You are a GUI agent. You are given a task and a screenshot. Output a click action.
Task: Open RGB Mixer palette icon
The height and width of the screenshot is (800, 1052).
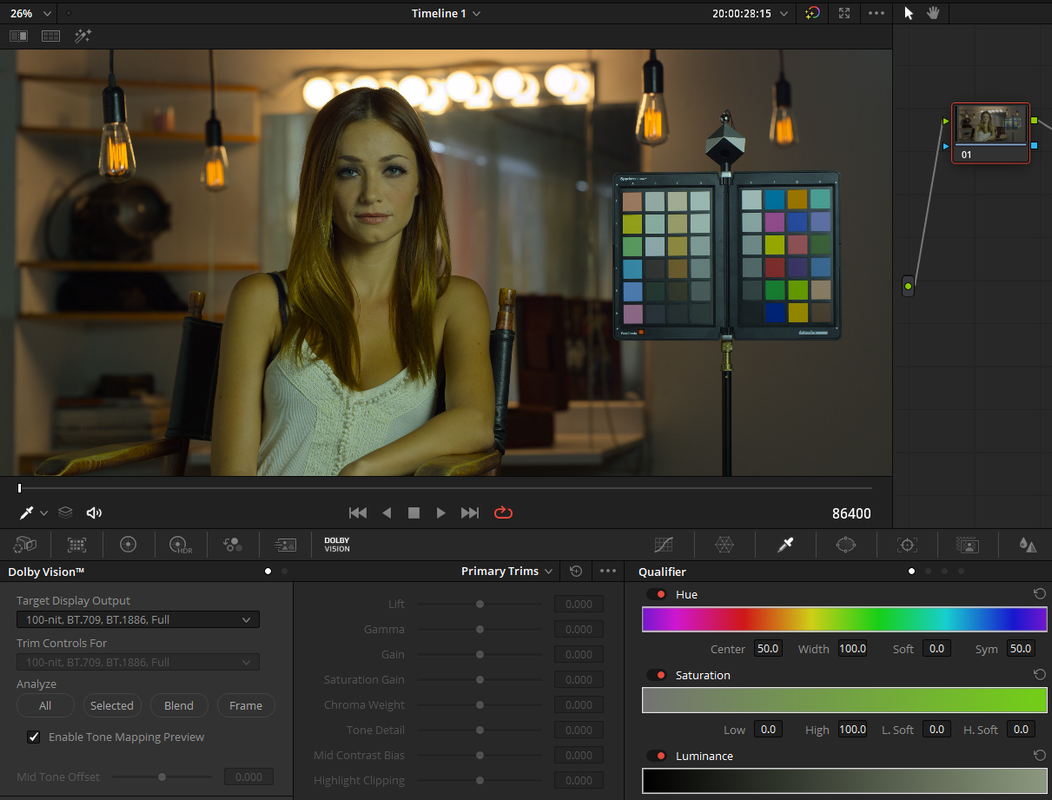(x=232, y=544)
